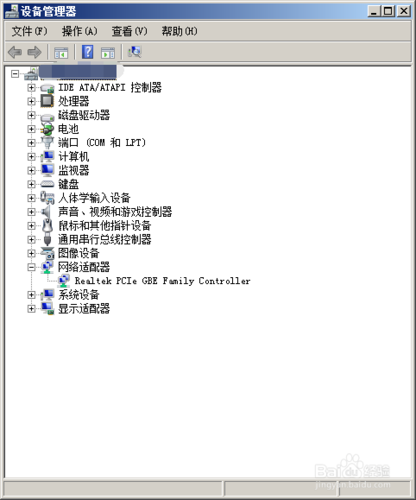Expand the 磁盘驱动器 node
Image resolution: width=416 pixels, height=500 pixels.
[x=31, y=115]
